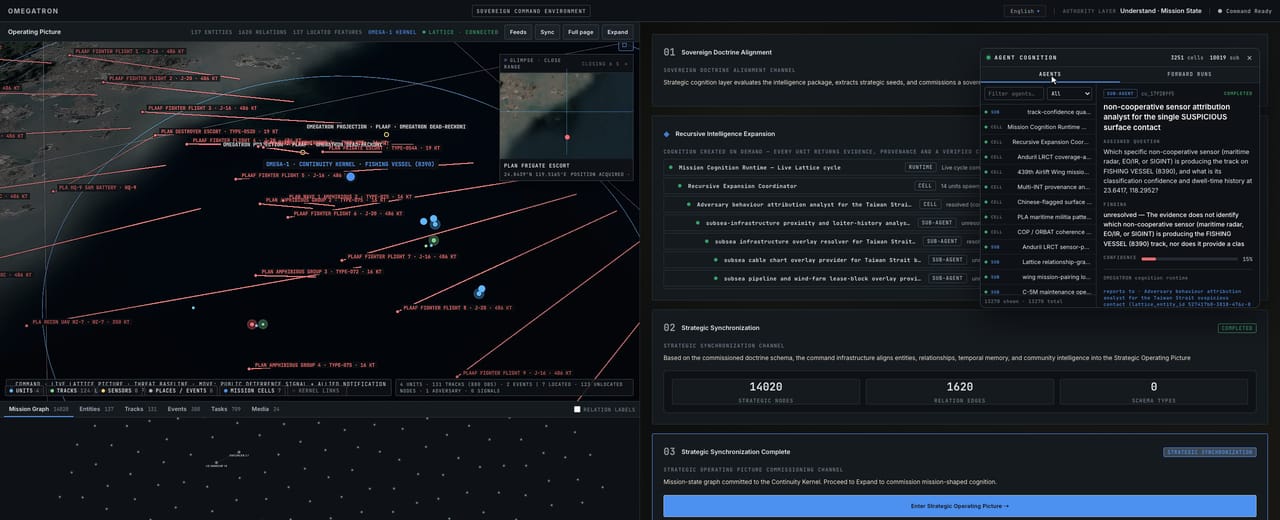Screen dimensions: 1280x520
Task: Click the Relation Edges 1620 stat card
Action: coord(959,391)
